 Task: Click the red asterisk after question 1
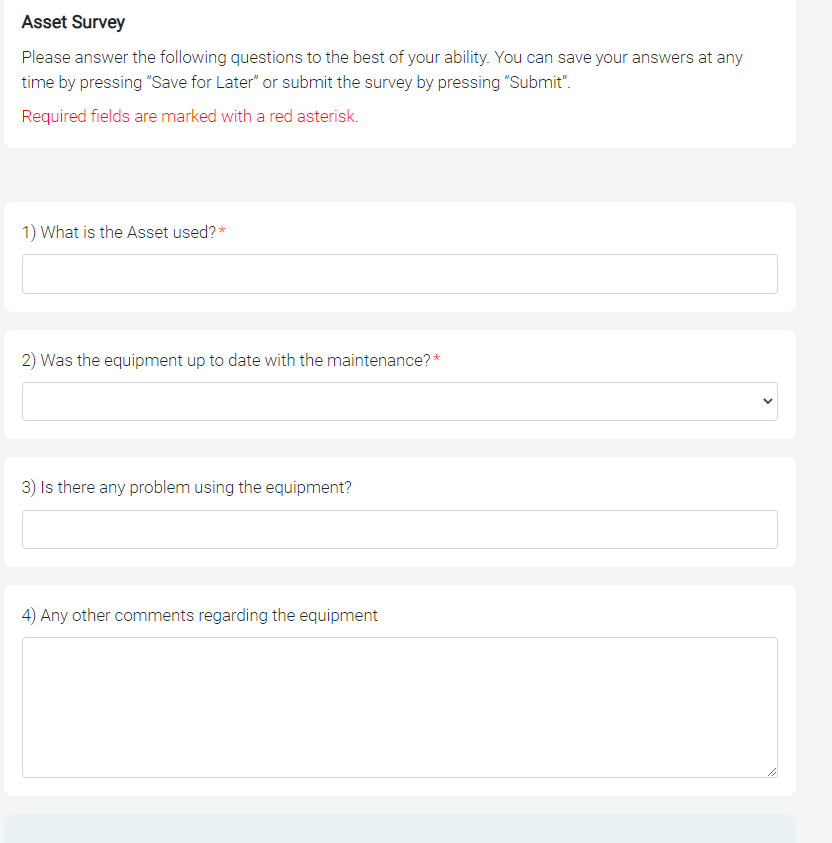pos(222,232)
